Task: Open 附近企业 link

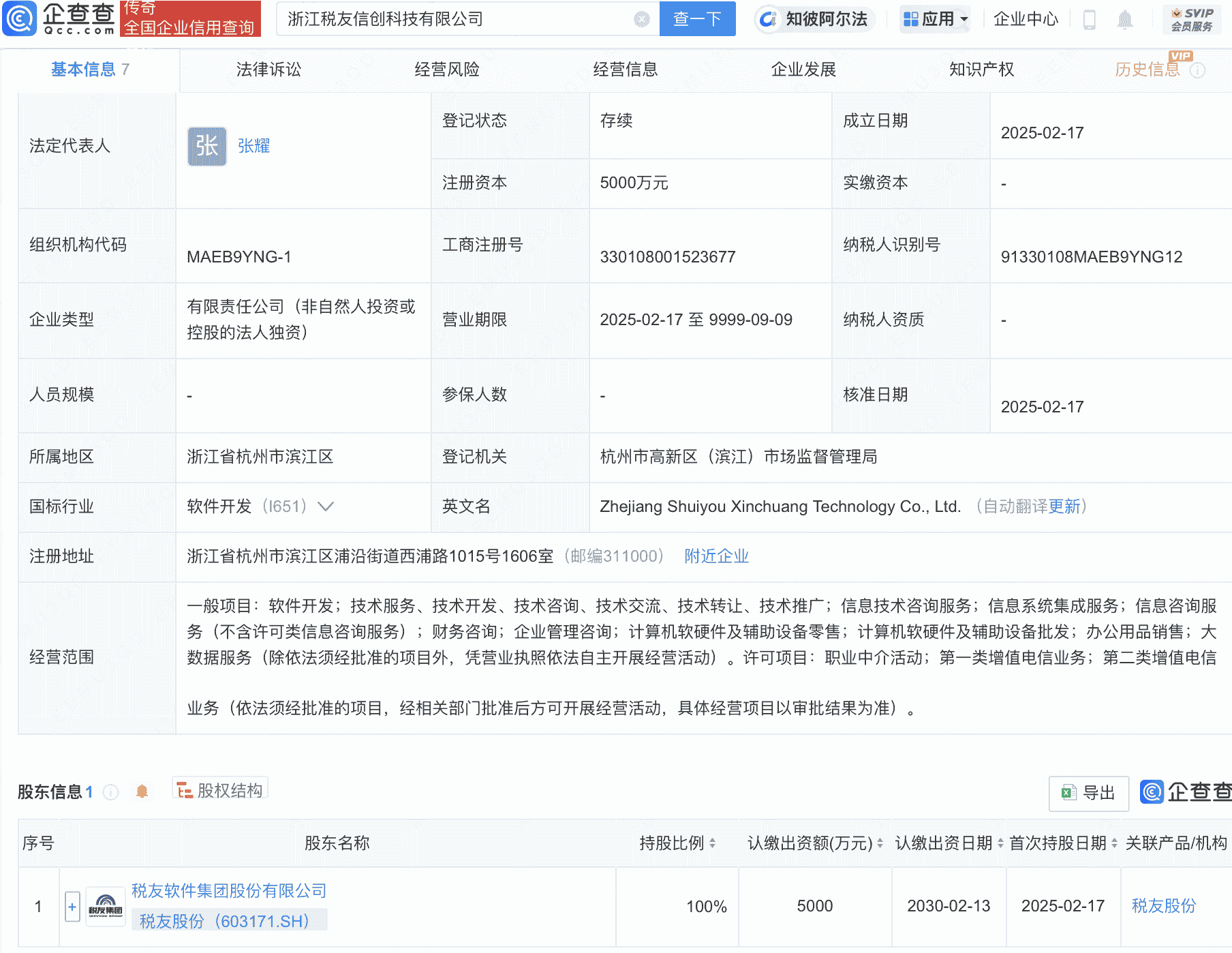Action: (x=715, y=556)
